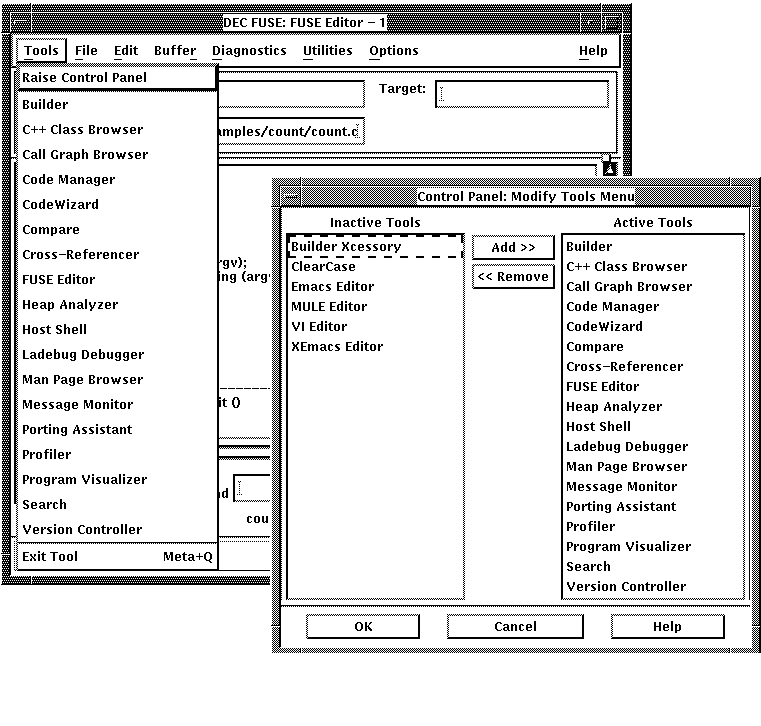Select Builder Xcessory inactive tool
761x726 pixels.
coord(346,247)
